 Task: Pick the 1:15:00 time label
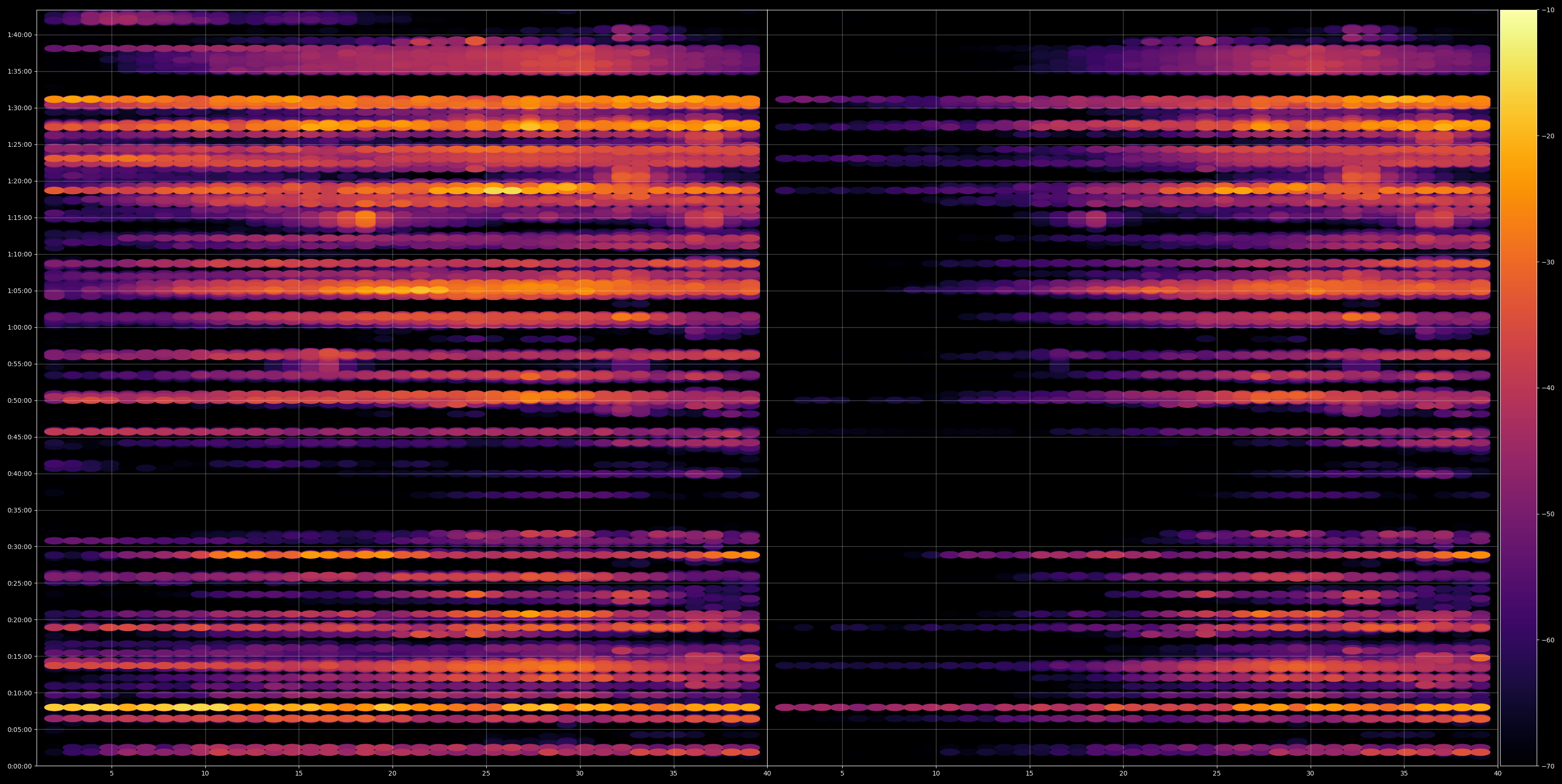[x=19, y=218]
